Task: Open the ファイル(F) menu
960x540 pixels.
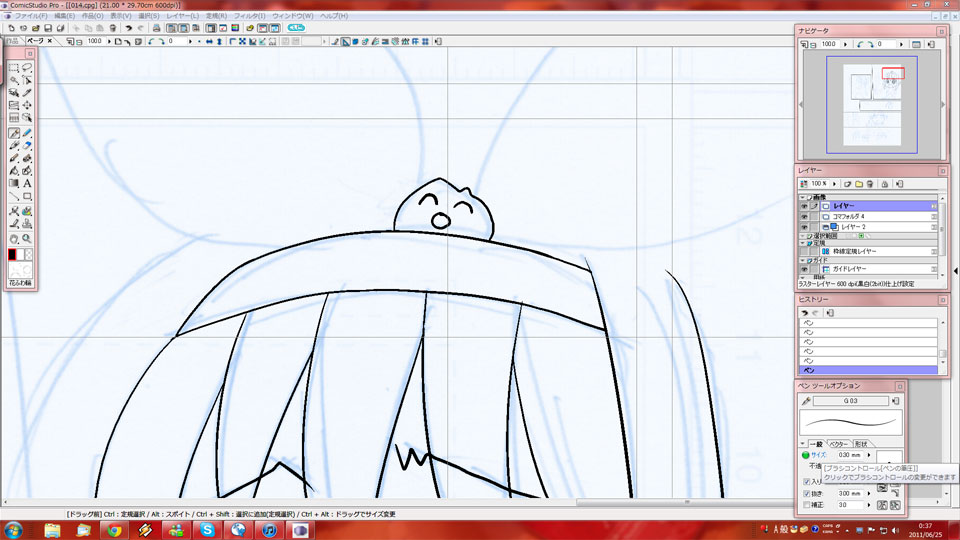Action: click(31, 16)
